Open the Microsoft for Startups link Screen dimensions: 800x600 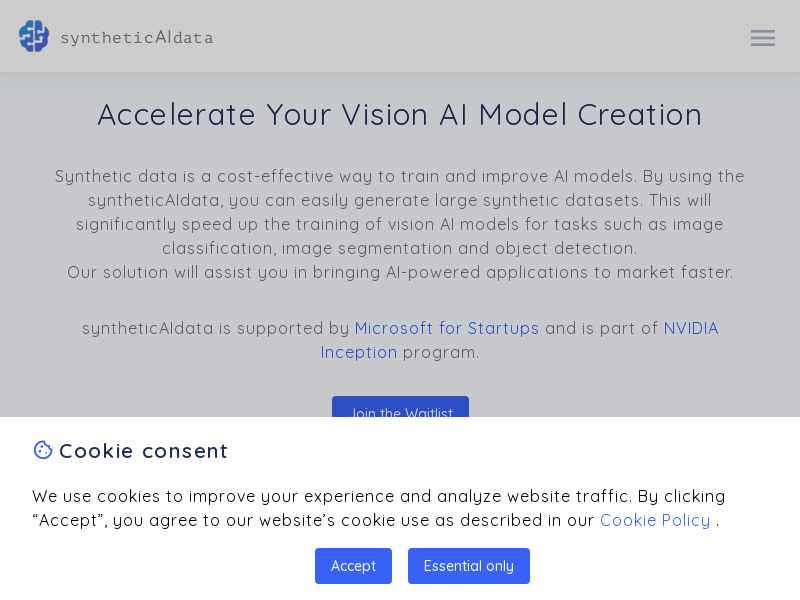tap(446, 328)
